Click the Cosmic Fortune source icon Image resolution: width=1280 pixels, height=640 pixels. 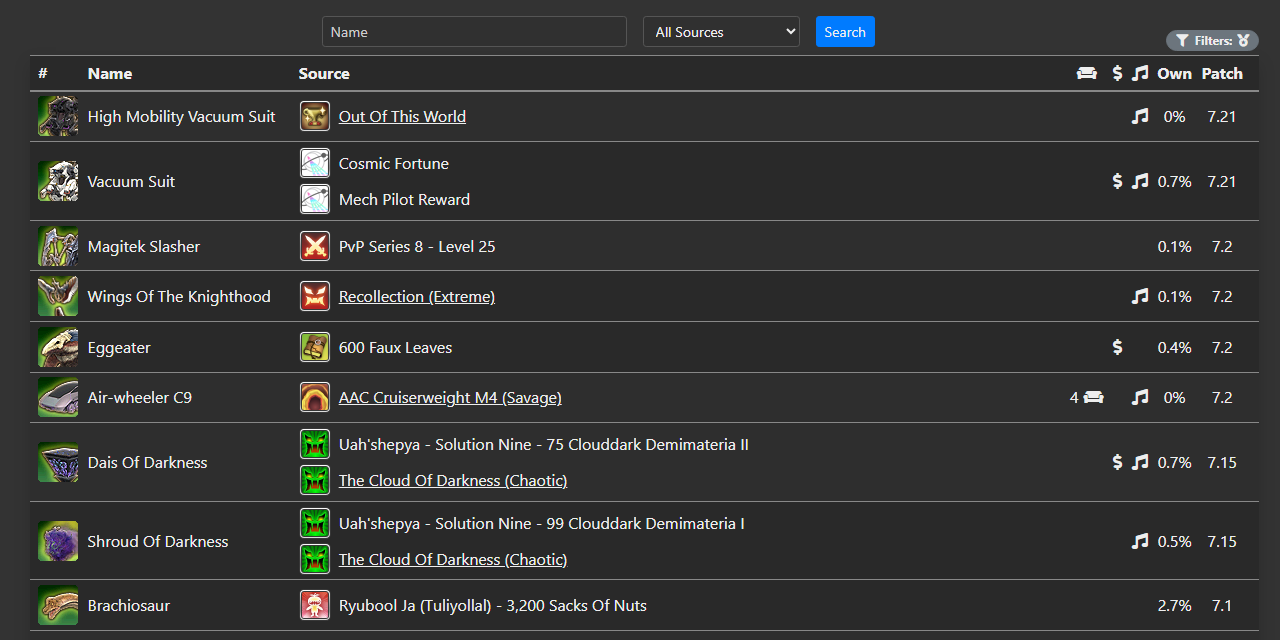click(315, 163)
